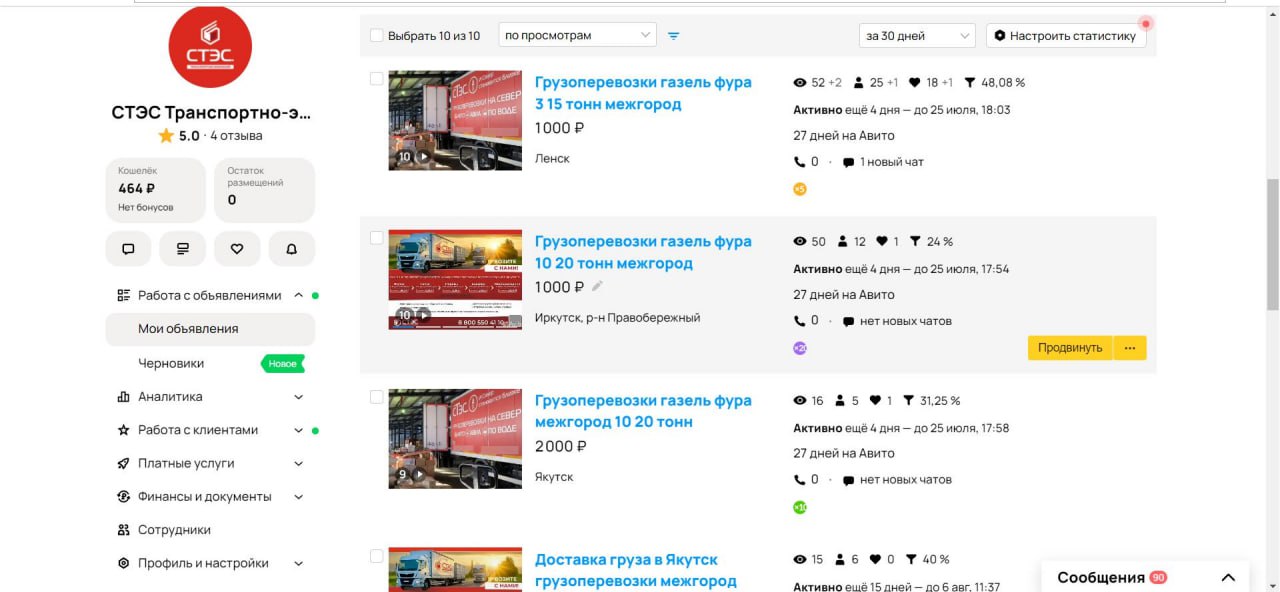This screenshot has width=1280, height=592.
Task: Click the Профиль и настройки gear icon
Action: [124, 563]
